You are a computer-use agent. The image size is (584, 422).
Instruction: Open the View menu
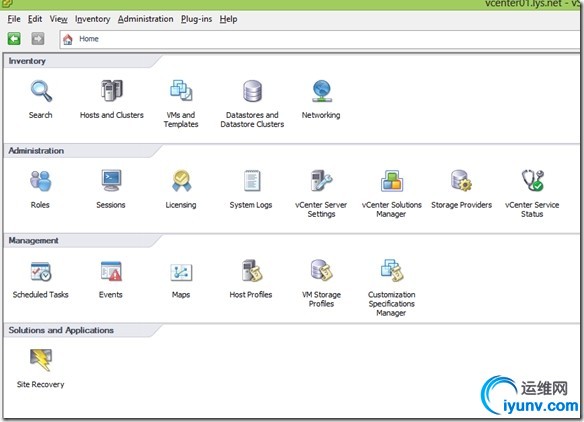(x=59, y=19)
